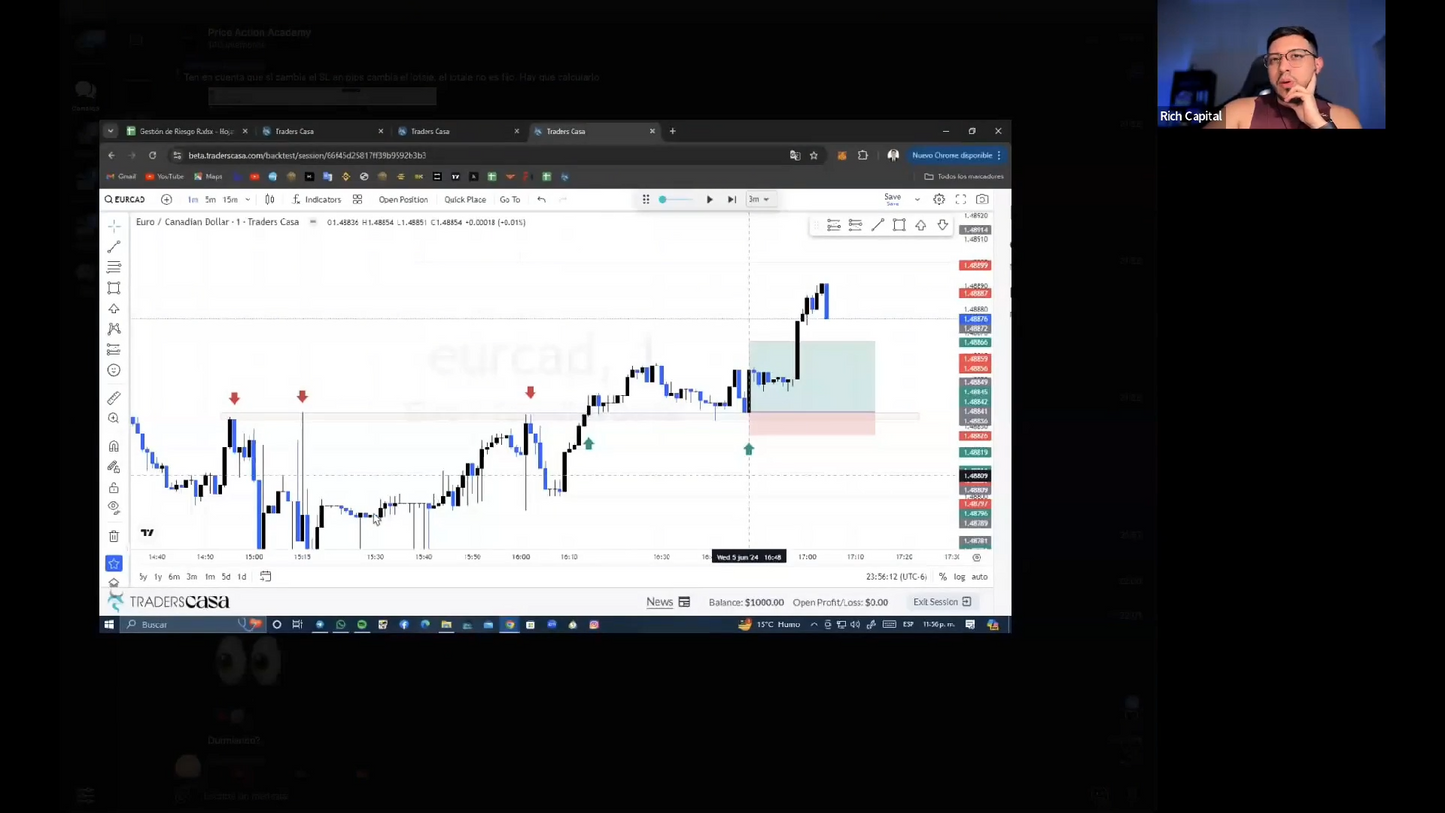Toggle auto scale on price axis
The height and width of the screenshot is (813, 1445).
[979, 577]
